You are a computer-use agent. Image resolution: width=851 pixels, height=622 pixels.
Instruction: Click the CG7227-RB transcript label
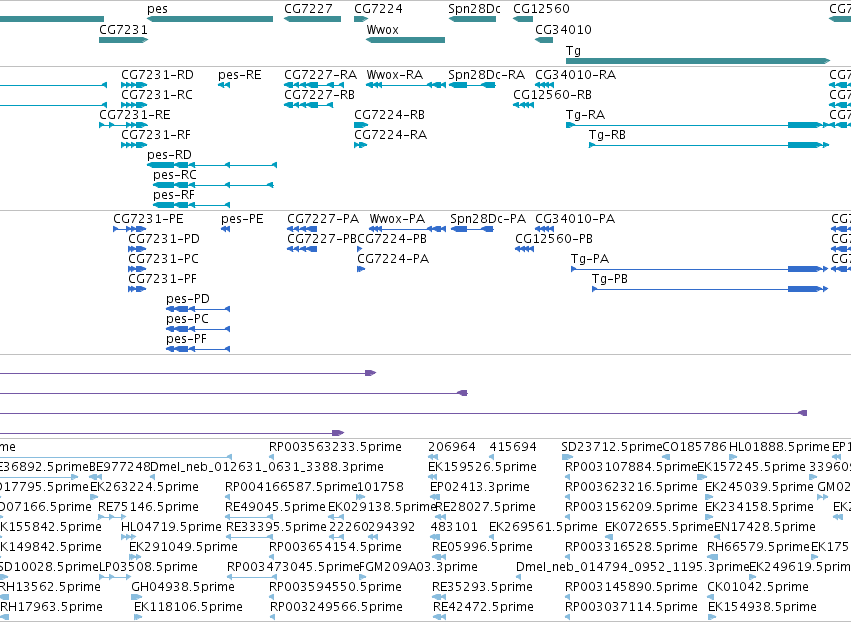[320, 94]
